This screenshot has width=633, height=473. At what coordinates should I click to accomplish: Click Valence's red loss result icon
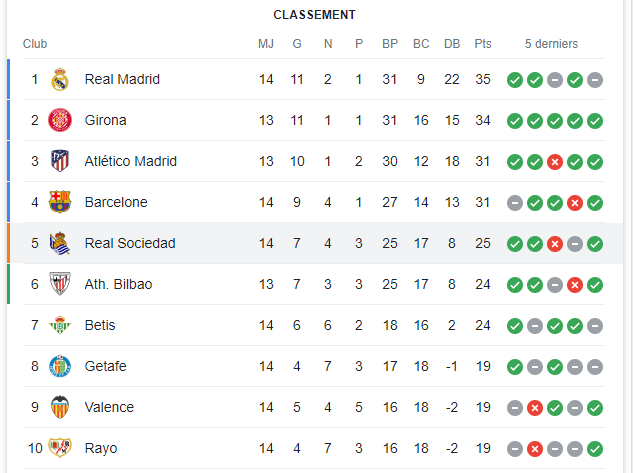tap(534, 407)
